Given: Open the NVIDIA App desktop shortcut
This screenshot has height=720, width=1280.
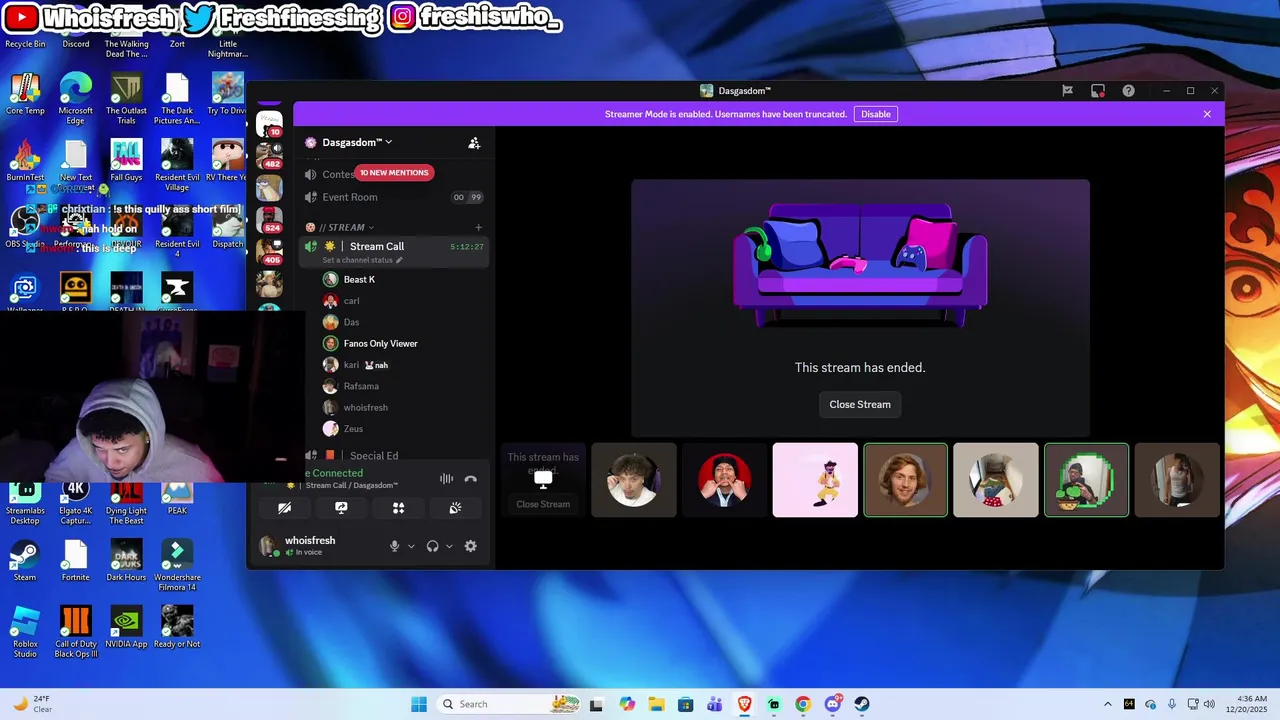Looking at the screenshot, I should (126, 626).
